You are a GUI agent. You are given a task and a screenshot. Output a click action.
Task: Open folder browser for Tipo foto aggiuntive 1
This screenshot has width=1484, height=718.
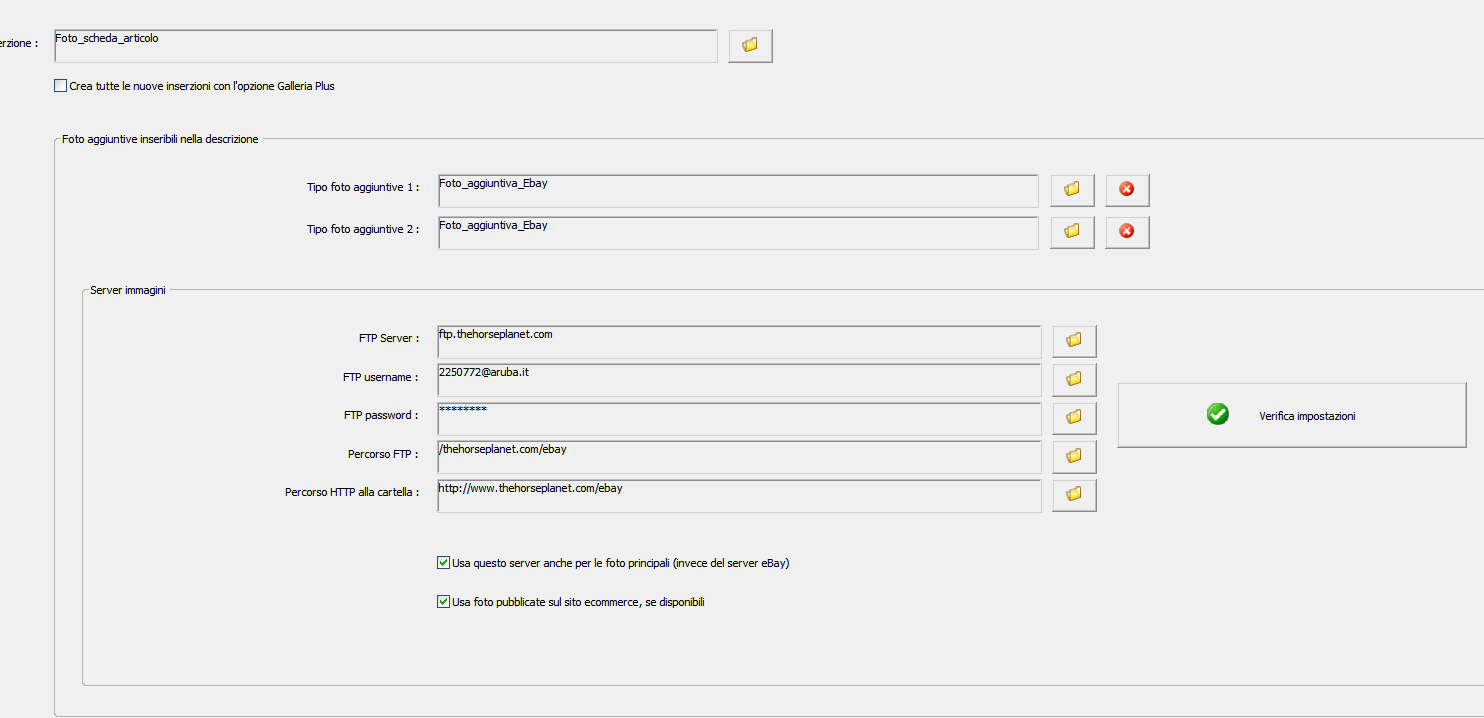[1072, 189]
